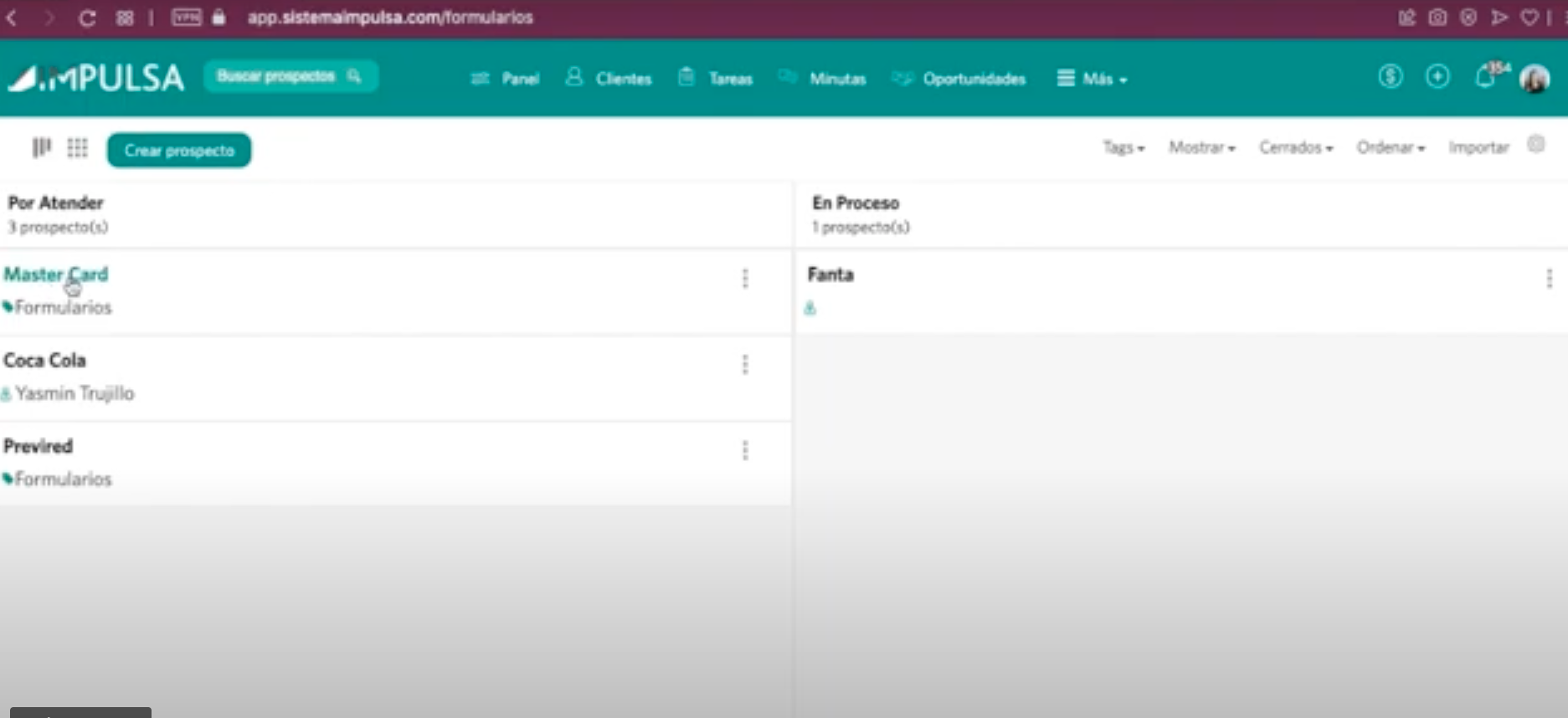Switch to kanban column view icon
The height and width of the screenshot is (718, 1568).
[x=41, y=148]
